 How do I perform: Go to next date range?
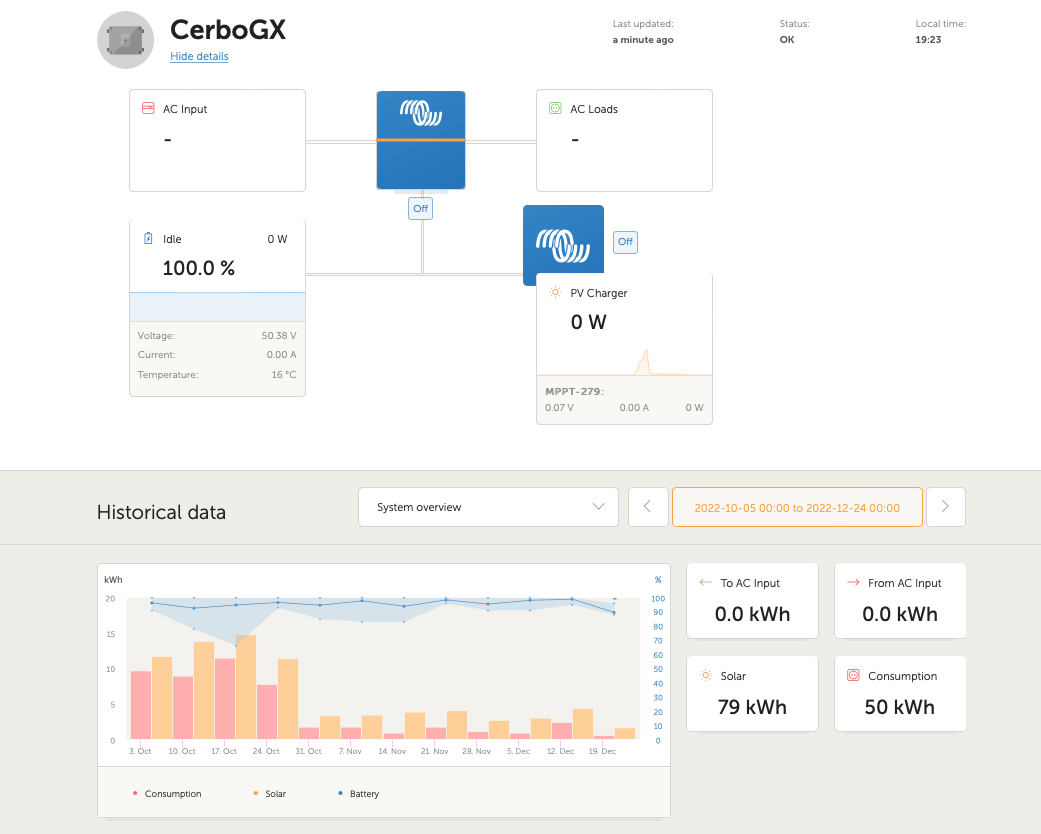(x=945, y=507)
